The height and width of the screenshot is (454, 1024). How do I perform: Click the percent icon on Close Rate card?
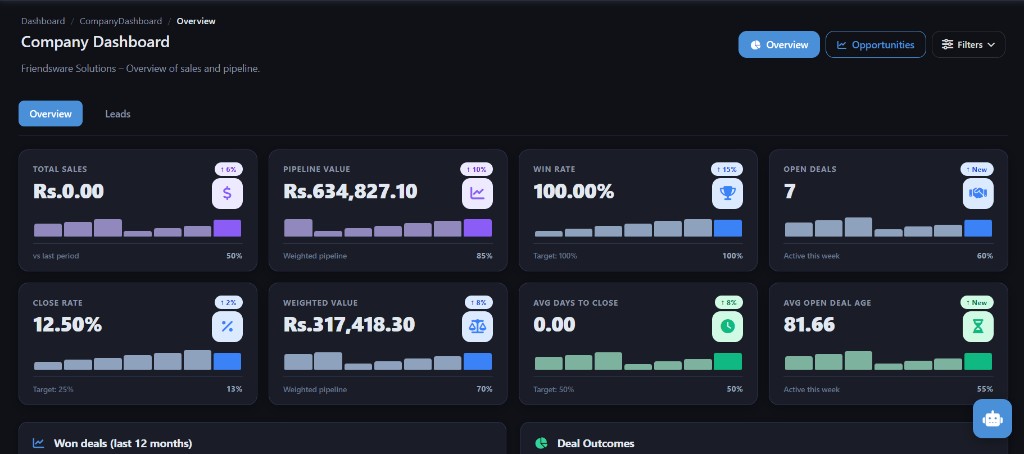227,327
